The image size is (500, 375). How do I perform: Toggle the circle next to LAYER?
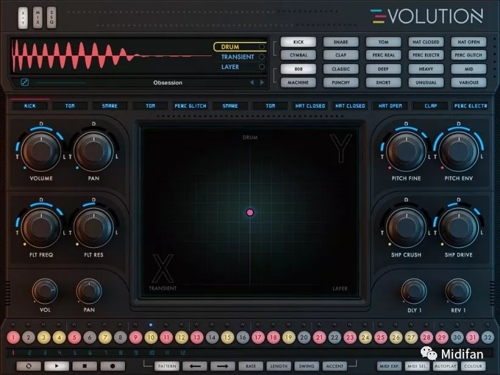point(262,67)
